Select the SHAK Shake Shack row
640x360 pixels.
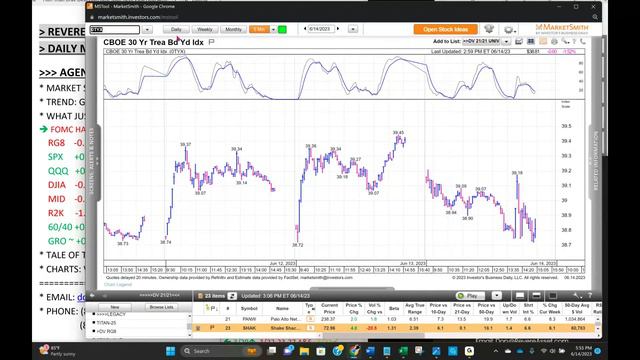(394, 328)
